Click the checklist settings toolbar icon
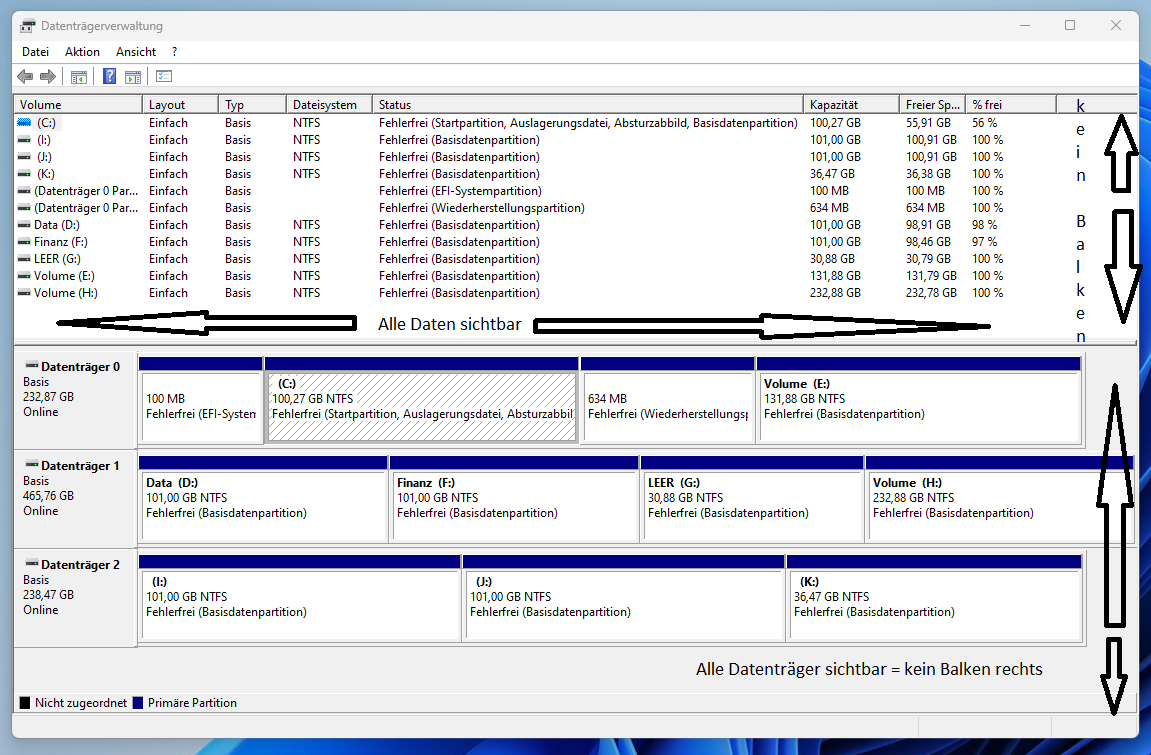Viewport: 1151px width, 755px height. 164,76
